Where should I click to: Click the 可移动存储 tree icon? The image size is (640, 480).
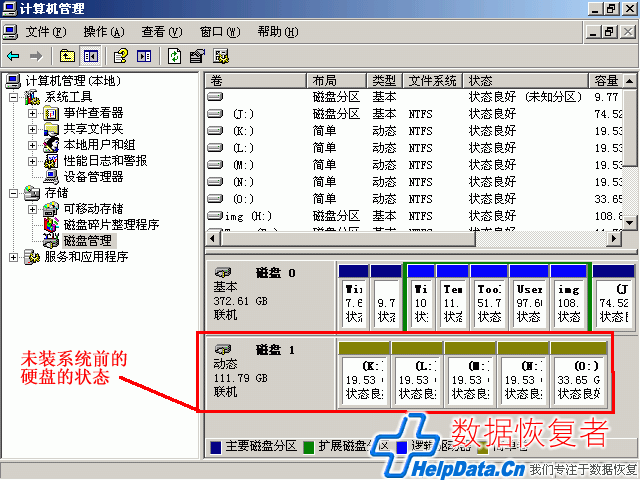click(51, 209)
